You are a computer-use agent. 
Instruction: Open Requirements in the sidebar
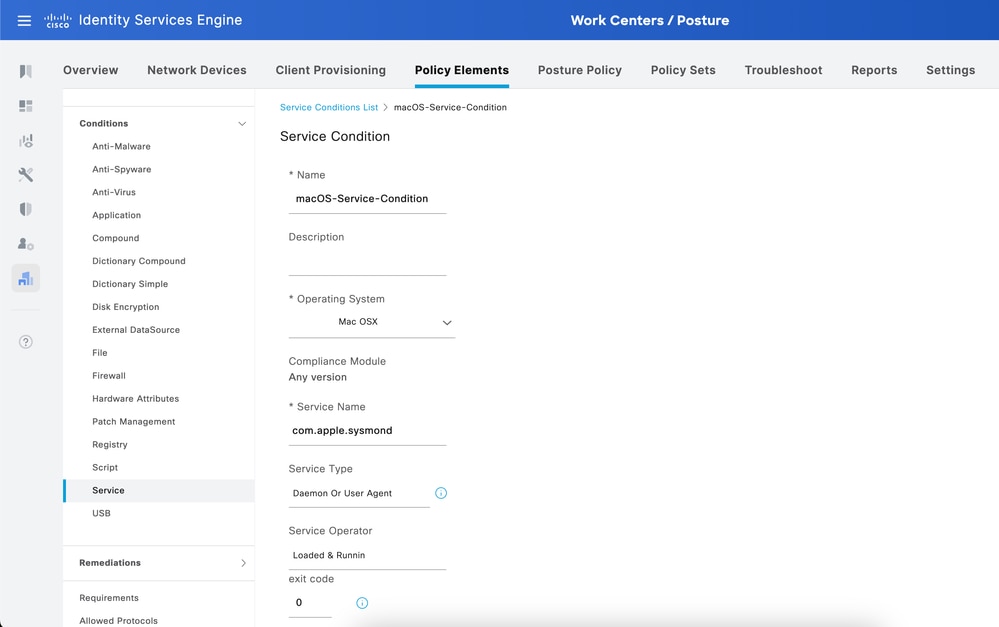[x=109, y=598]
